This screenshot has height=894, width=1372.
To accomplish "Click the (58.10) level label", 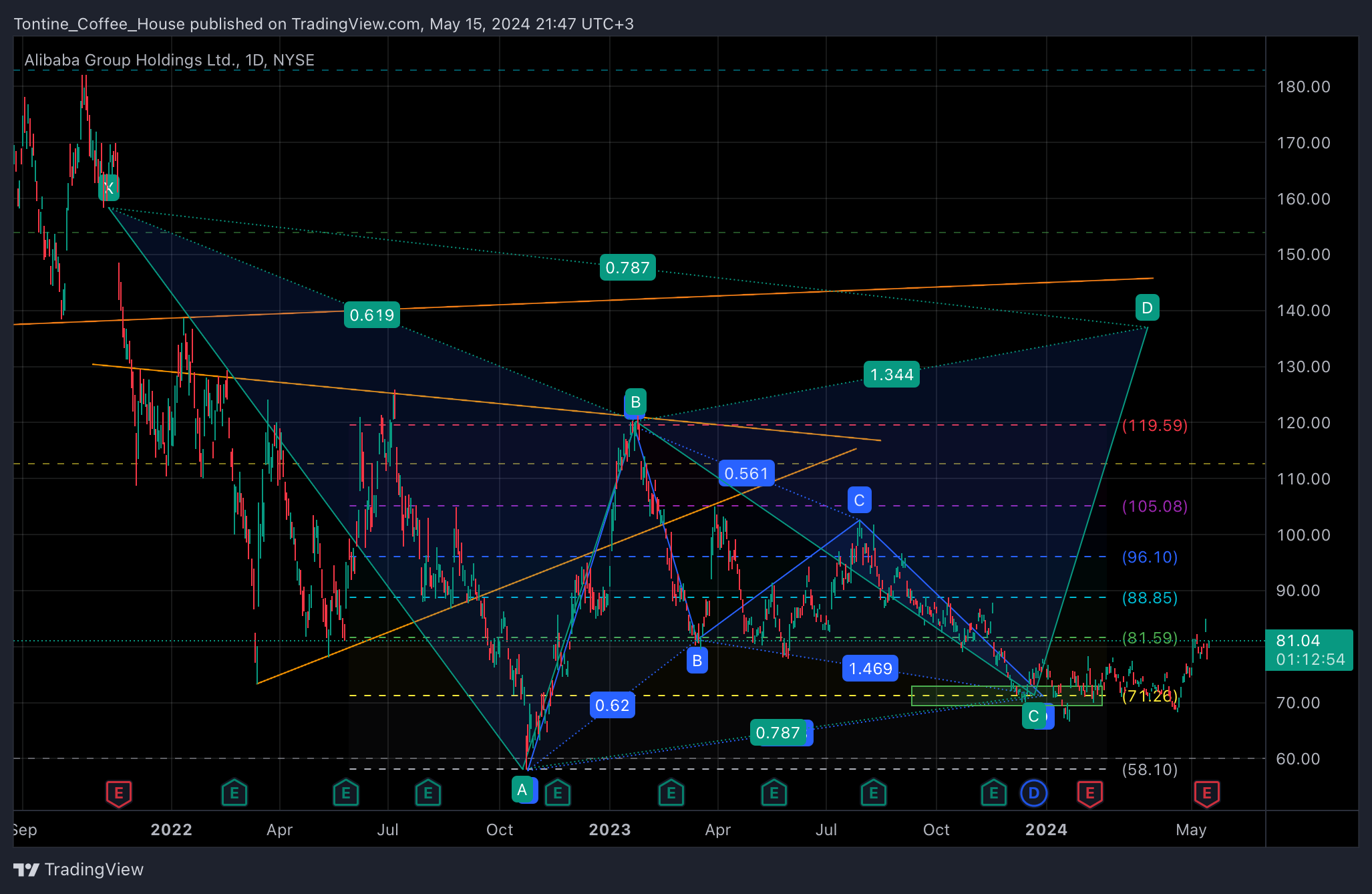I will (1150, 770).
